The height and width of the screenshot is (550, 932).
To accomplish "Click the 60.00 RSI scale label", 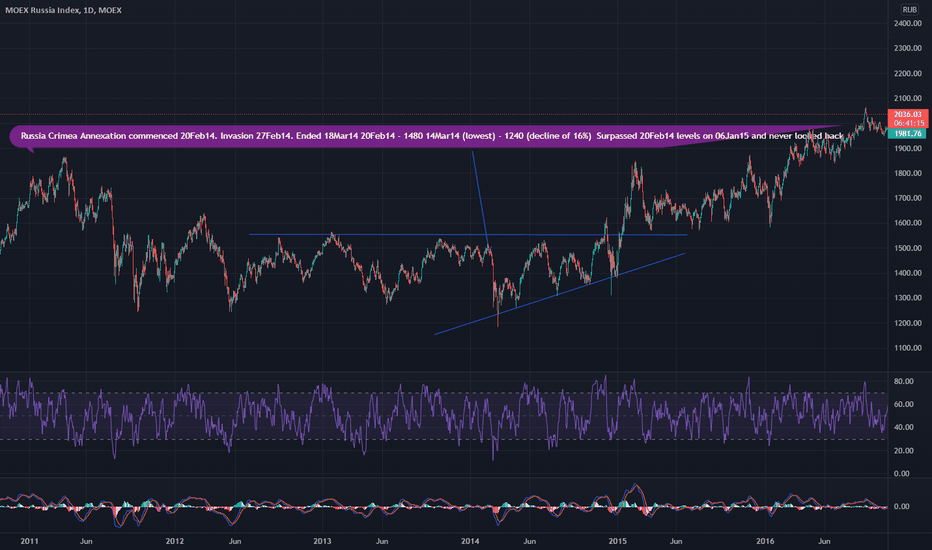I will point(903,404).
